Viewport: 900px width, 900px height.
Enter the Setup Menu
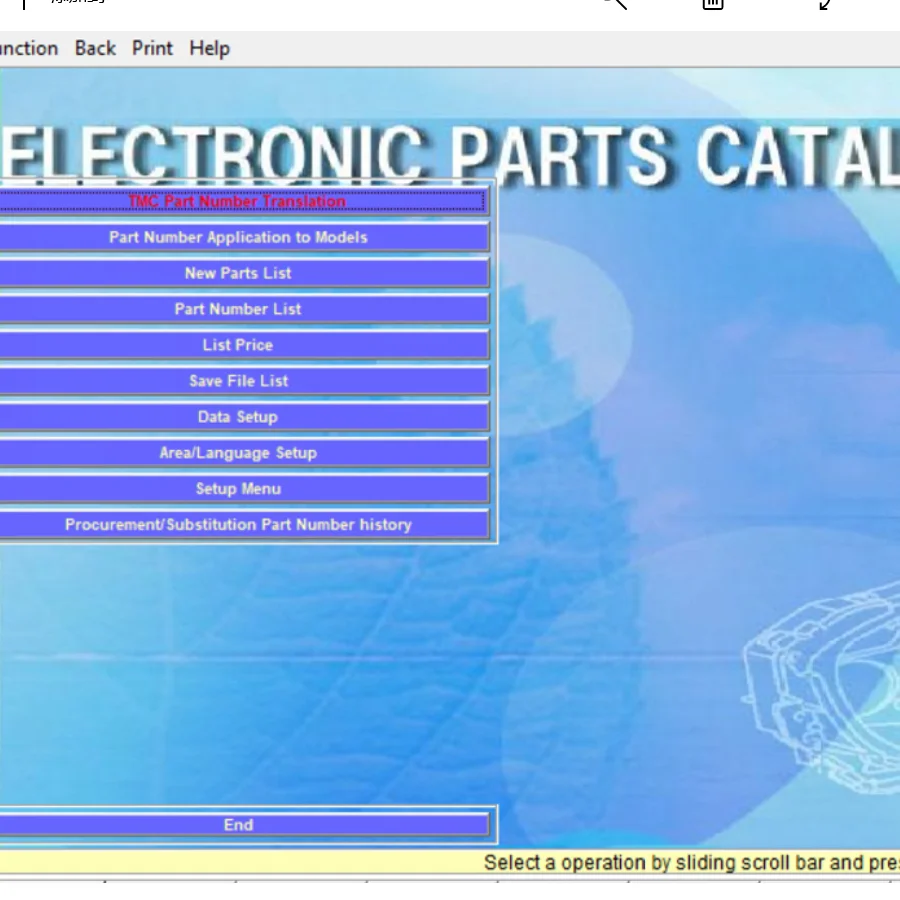point(238,489)
